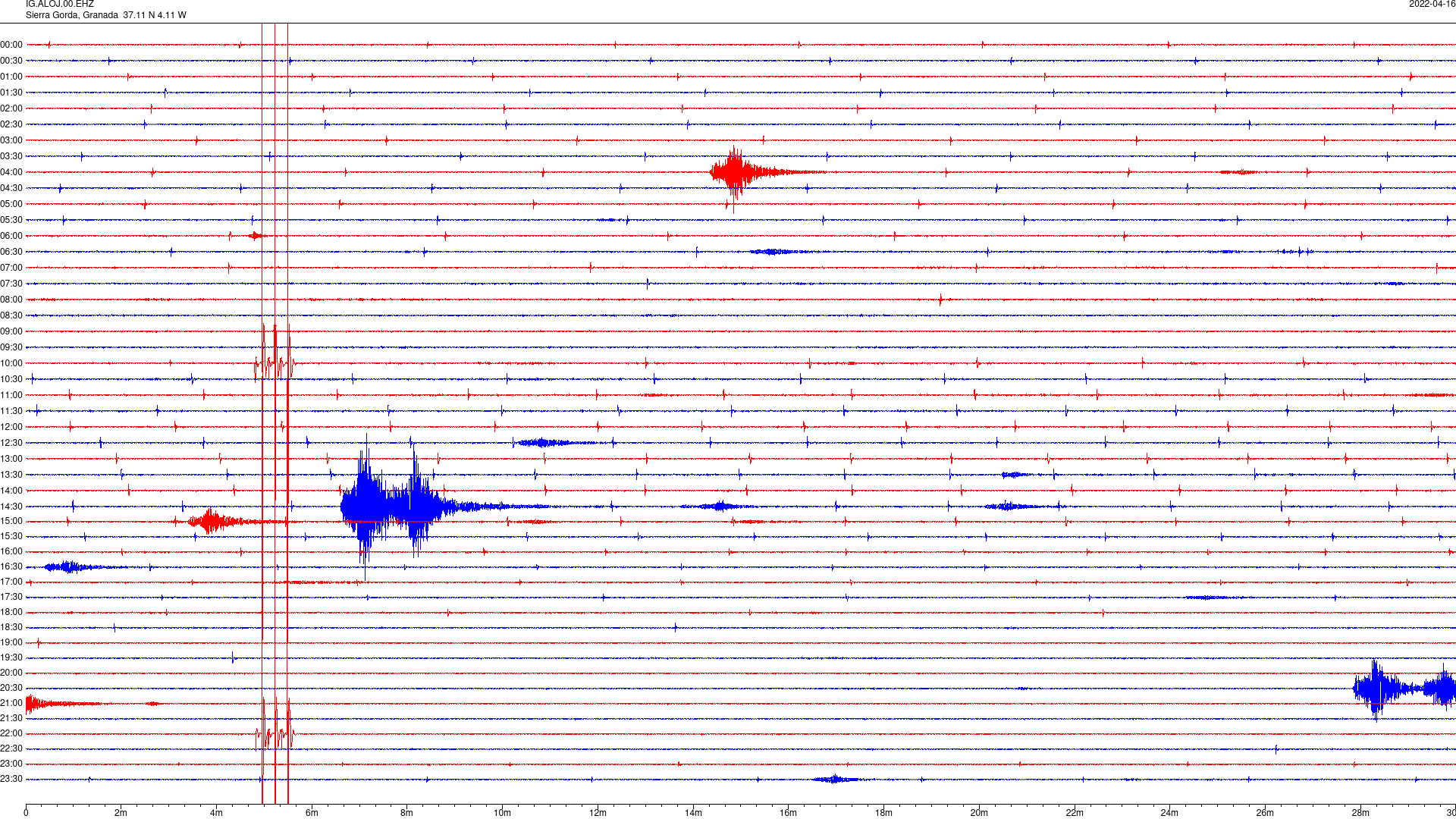The width and height of the screenshot is (1456, 819).
Task: Click the 22m tick on time axis
Action: tap(1075, 813)
